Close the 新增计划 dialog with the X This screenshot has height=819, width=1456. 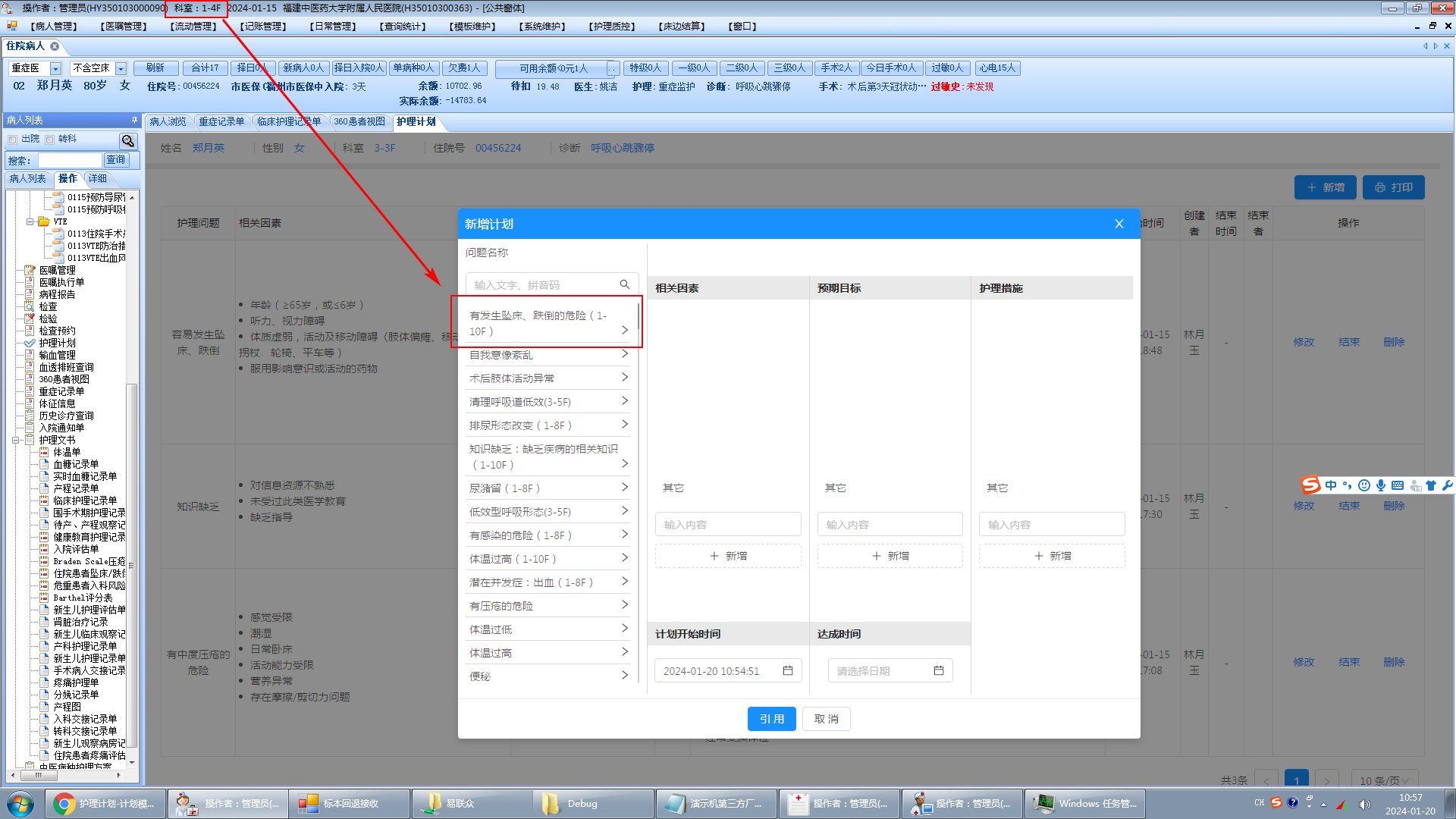1119,224
